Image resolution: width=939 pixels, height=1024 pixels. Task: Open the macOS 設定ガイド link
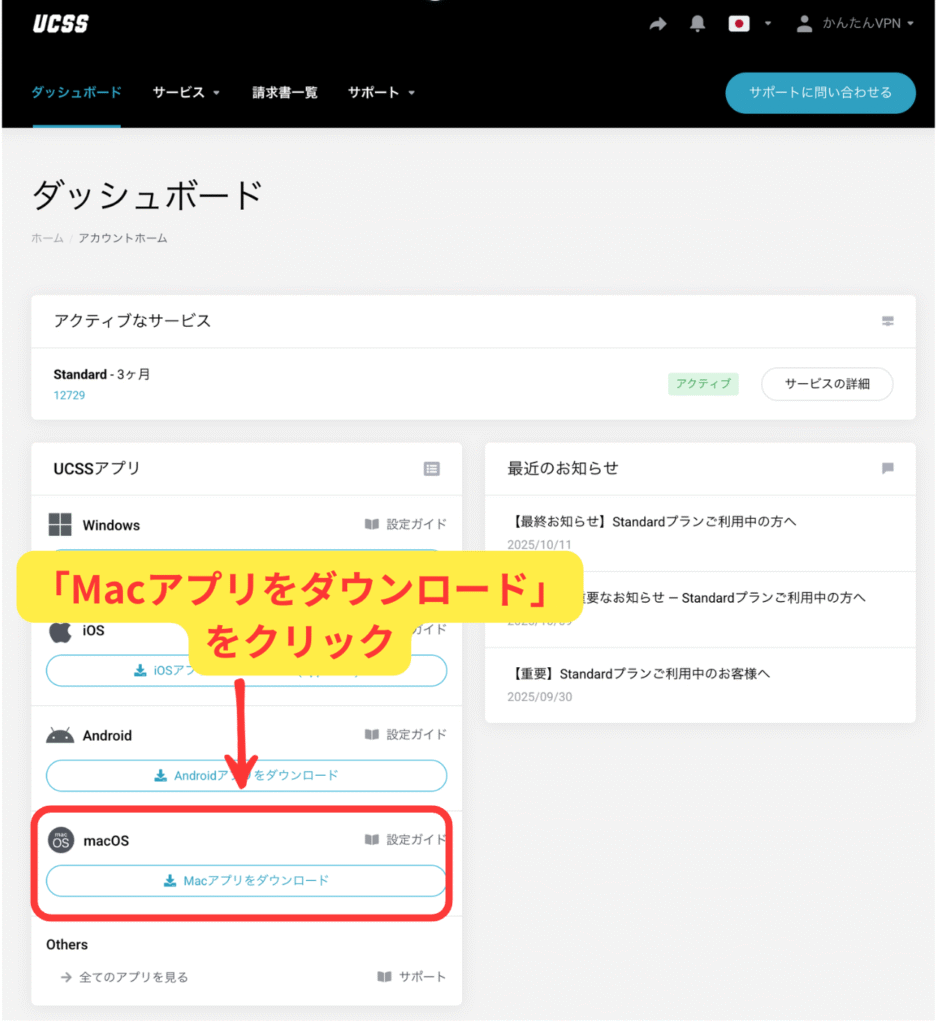[x=406, y=840]
